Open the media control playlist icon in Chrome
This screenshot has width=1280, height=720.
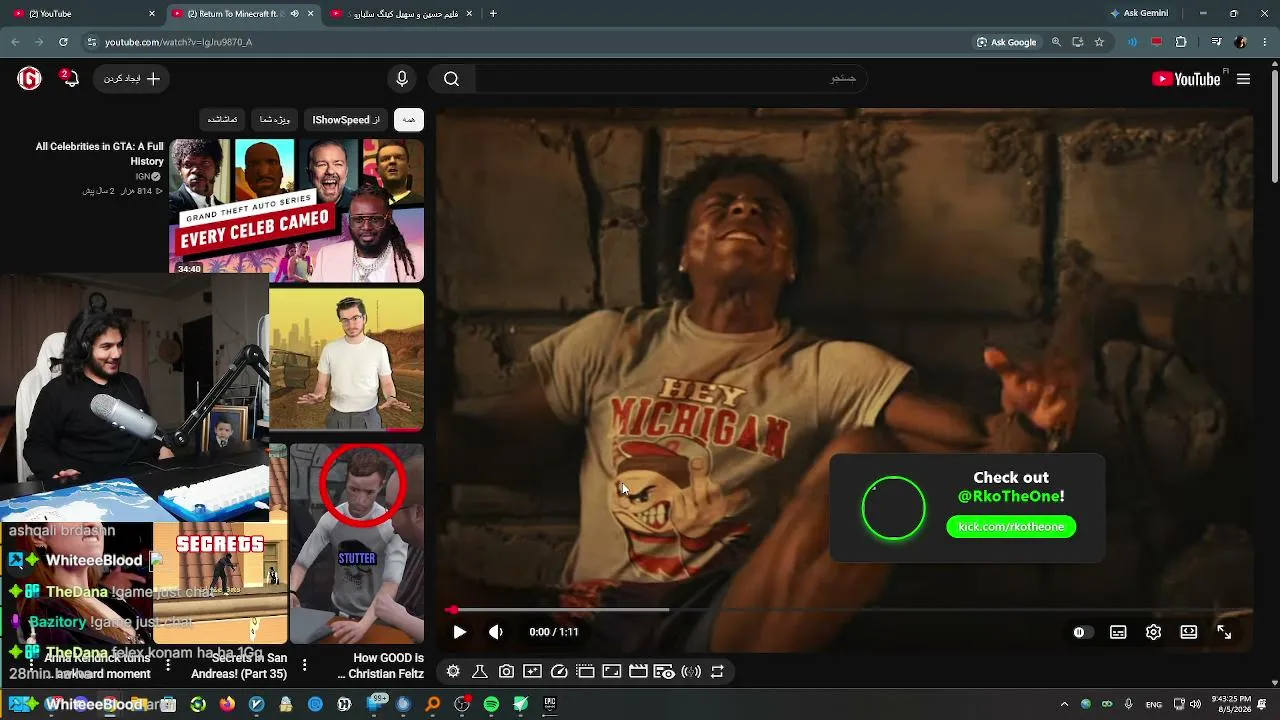tap(1216, 42)
